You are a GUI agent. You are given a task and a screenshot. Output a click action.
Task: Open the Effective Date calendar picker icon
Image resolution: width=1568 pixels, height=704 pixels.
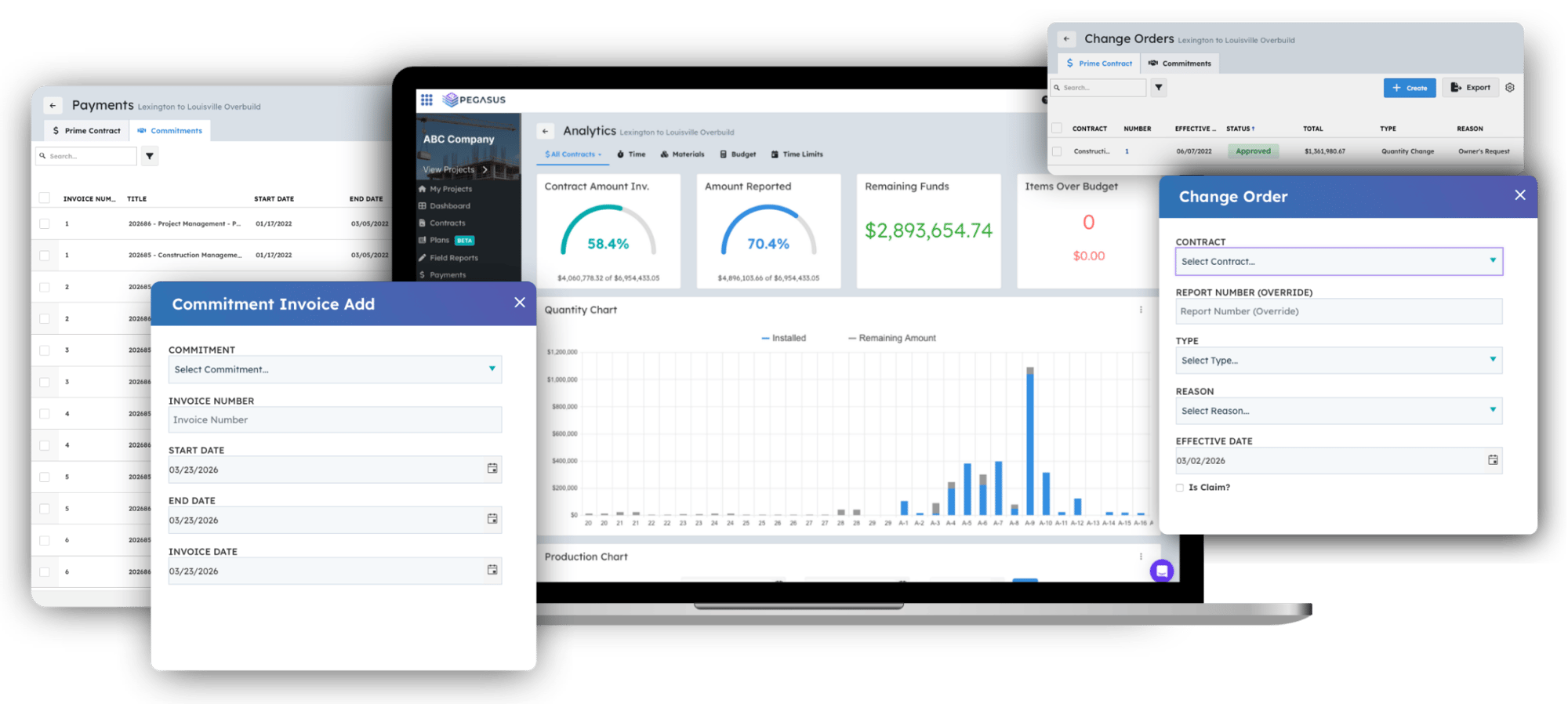click(1493, 460)
